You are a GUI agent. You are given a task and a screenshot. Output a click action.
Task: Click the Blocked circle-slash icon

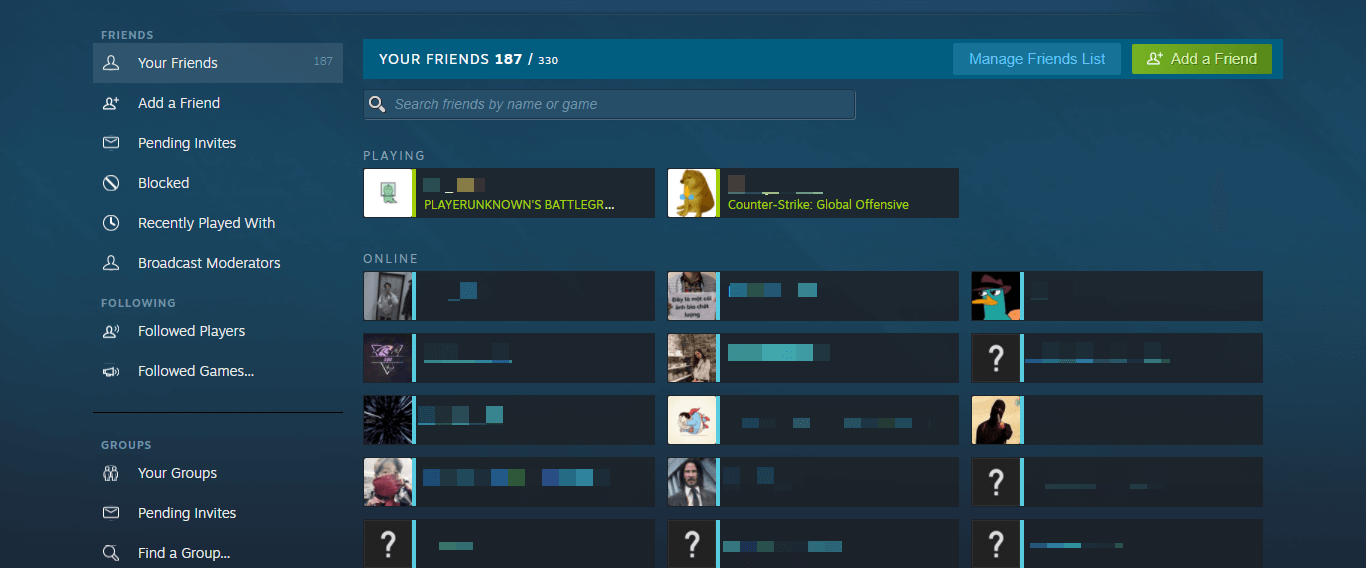coord(111,183)
